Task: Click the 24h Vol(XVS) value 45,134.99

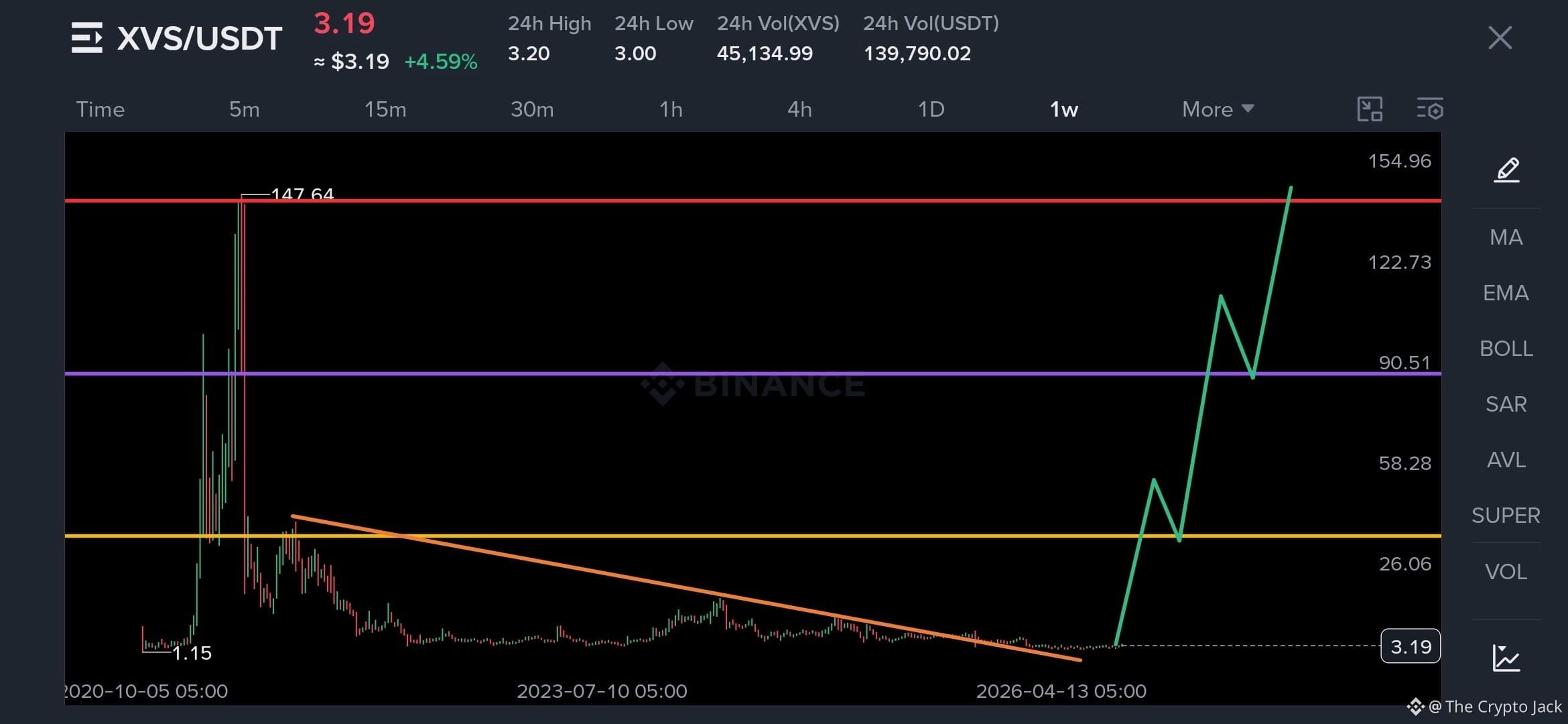Action: [765, 54]
